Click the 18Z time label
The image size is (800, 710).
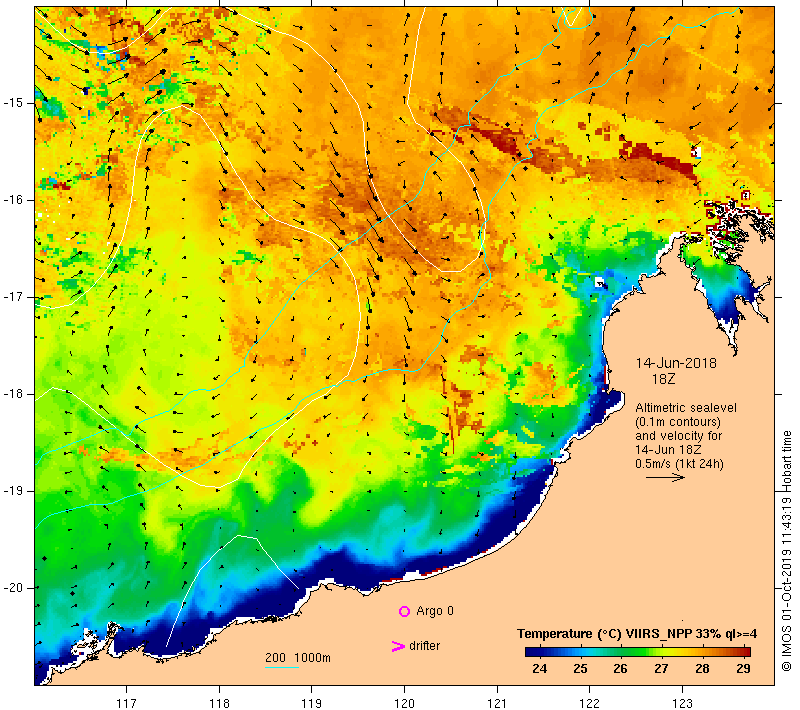(663, 379)
